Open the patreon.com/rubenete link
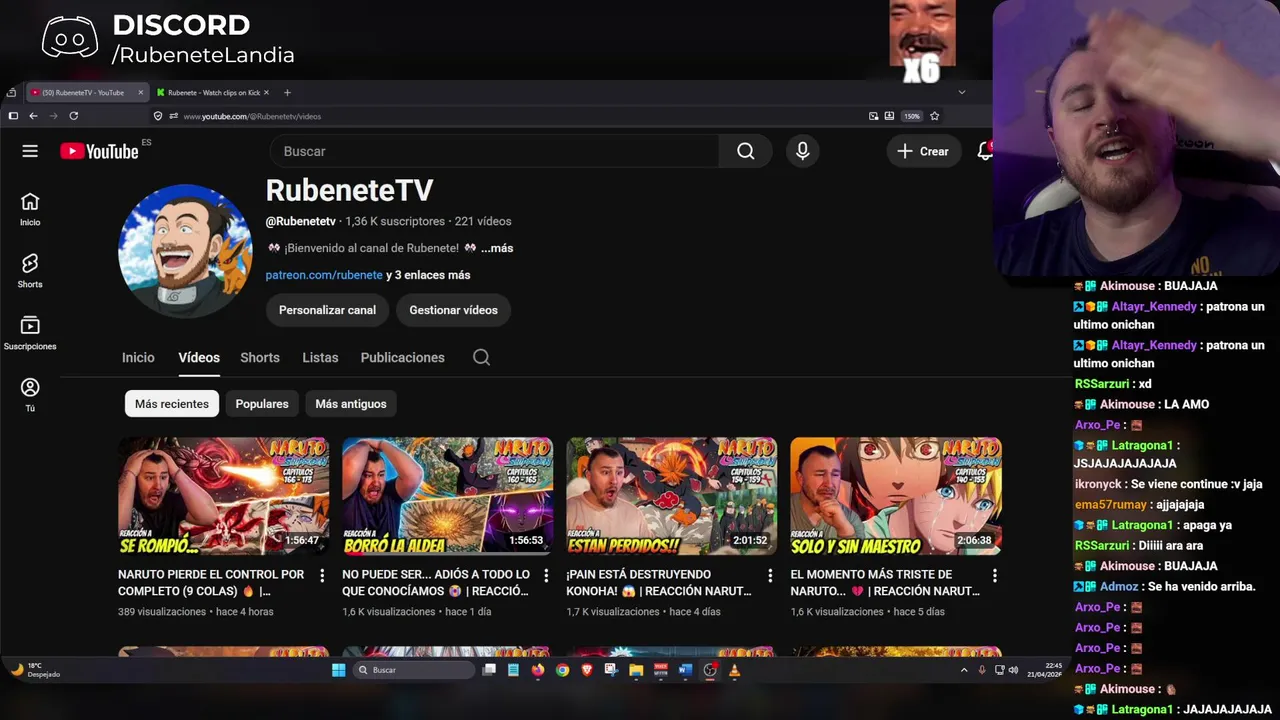The height and width of the screenshot is (720, 1280). point(324,275)
